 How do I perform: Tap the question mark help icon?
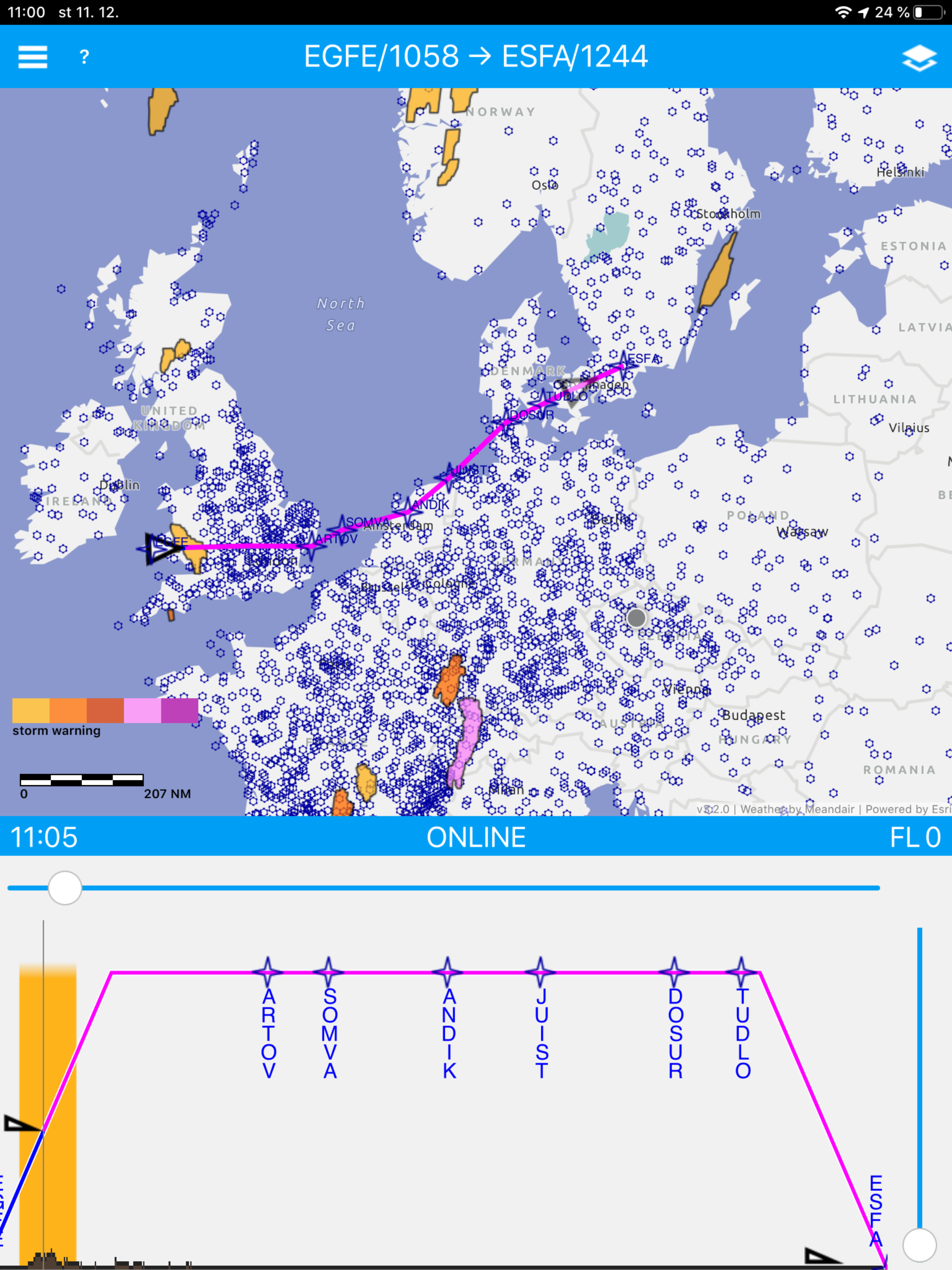(x=85, y=57)
